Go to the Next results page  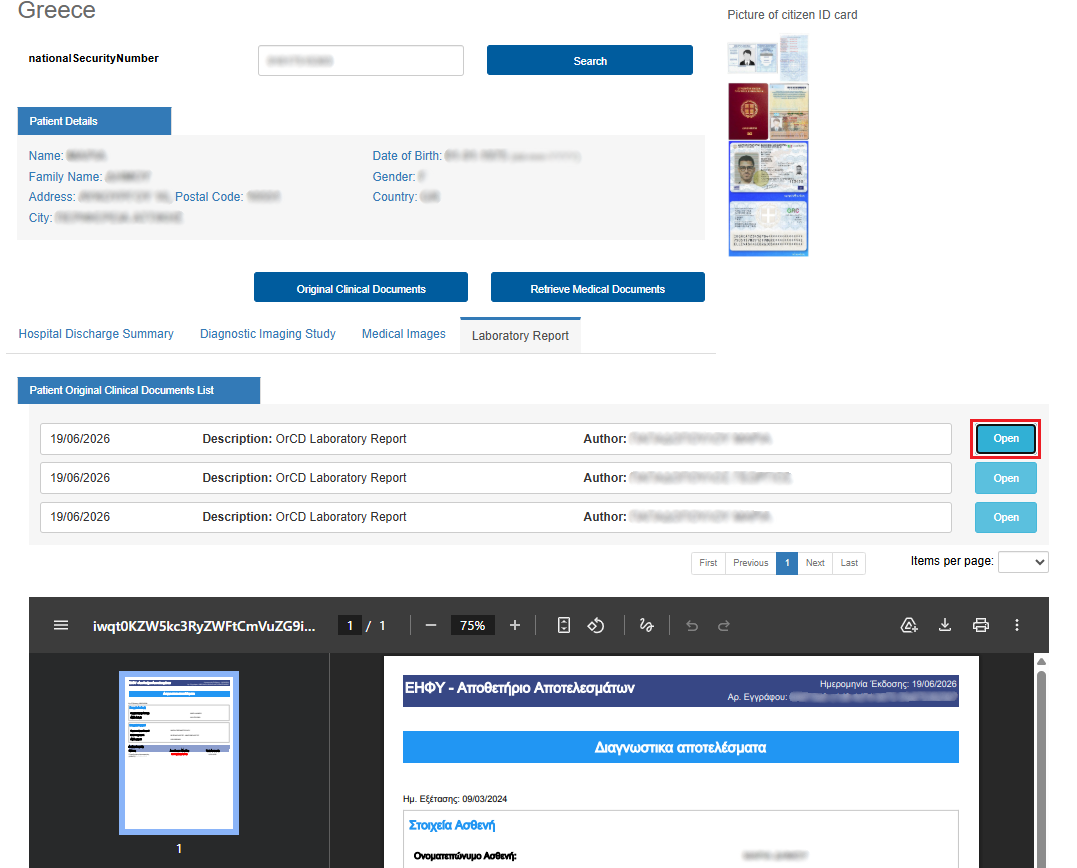point(815,563)
